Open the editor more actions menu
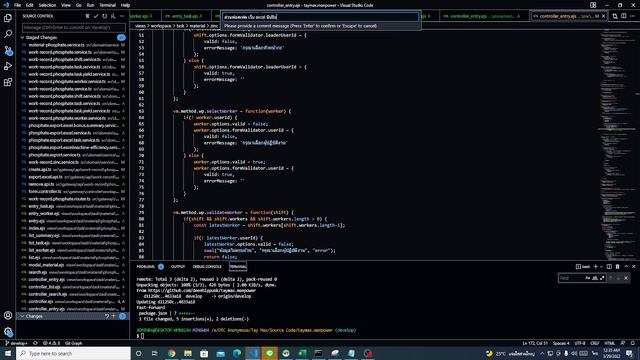Viewport: 640px width, 360px height. pos(633,16)
